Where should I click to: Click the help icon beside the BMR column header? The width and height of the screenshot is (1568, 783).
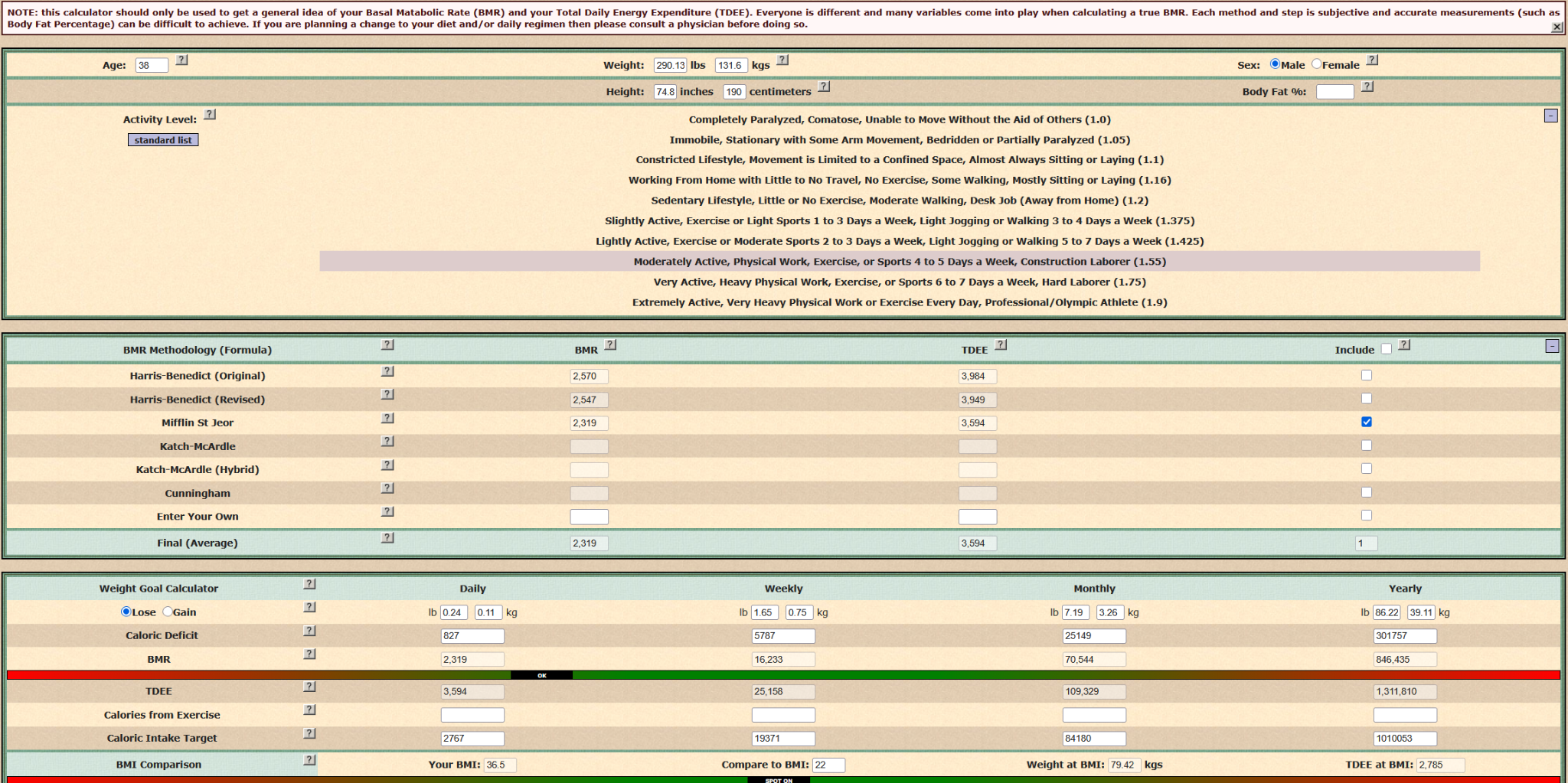pos(610,344)
